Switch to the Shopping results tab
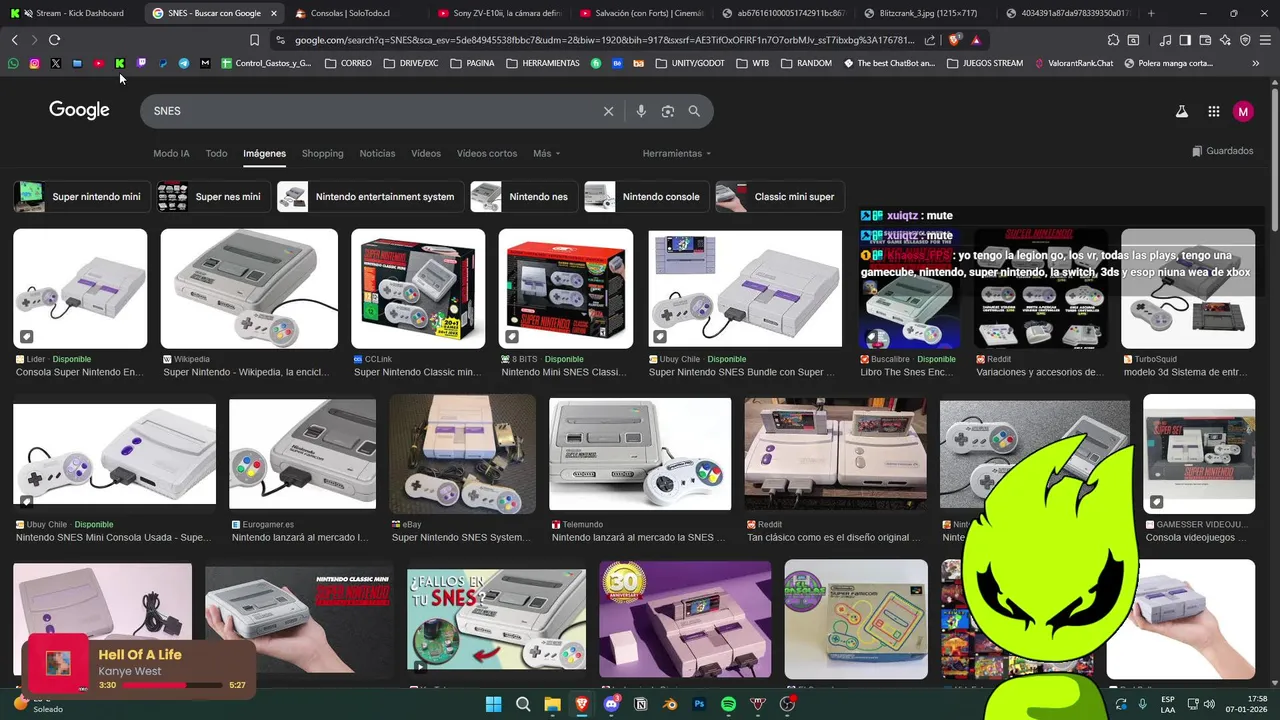Viewport: 1280px width, 720px height. (322, 154)
